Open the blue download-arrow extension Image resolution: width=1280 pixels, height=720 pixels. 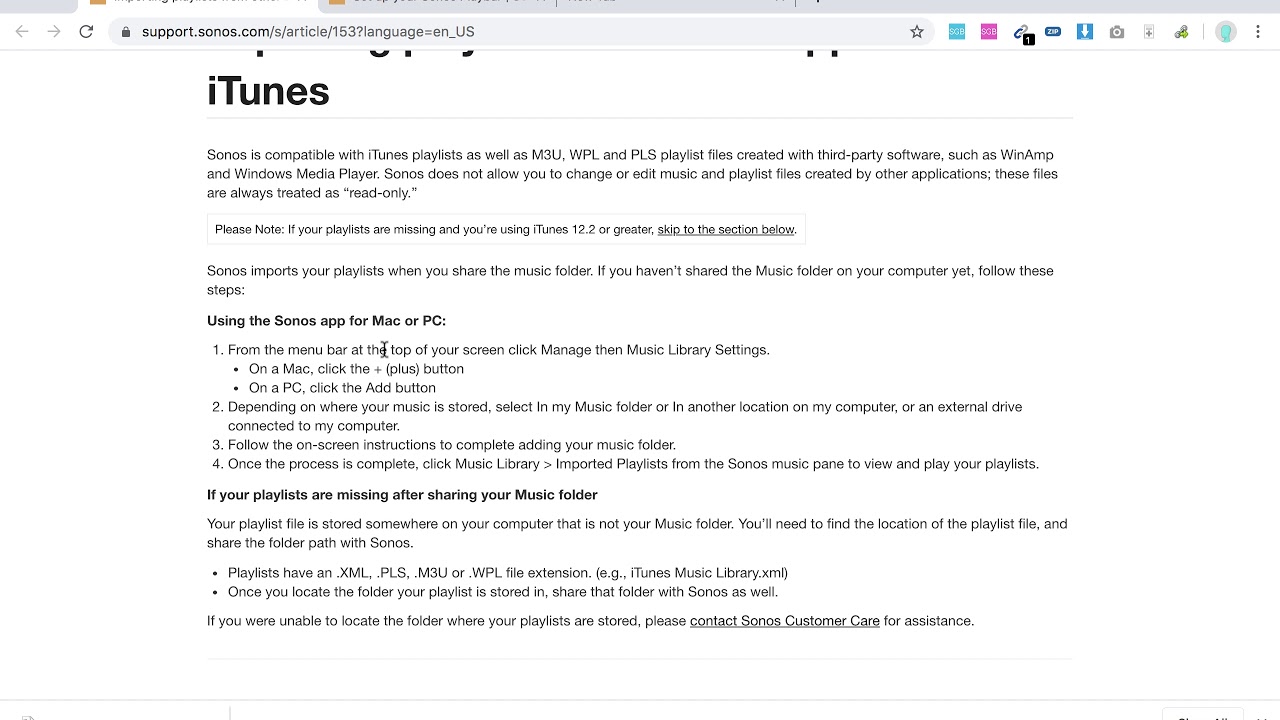[x=1085, y=32]
